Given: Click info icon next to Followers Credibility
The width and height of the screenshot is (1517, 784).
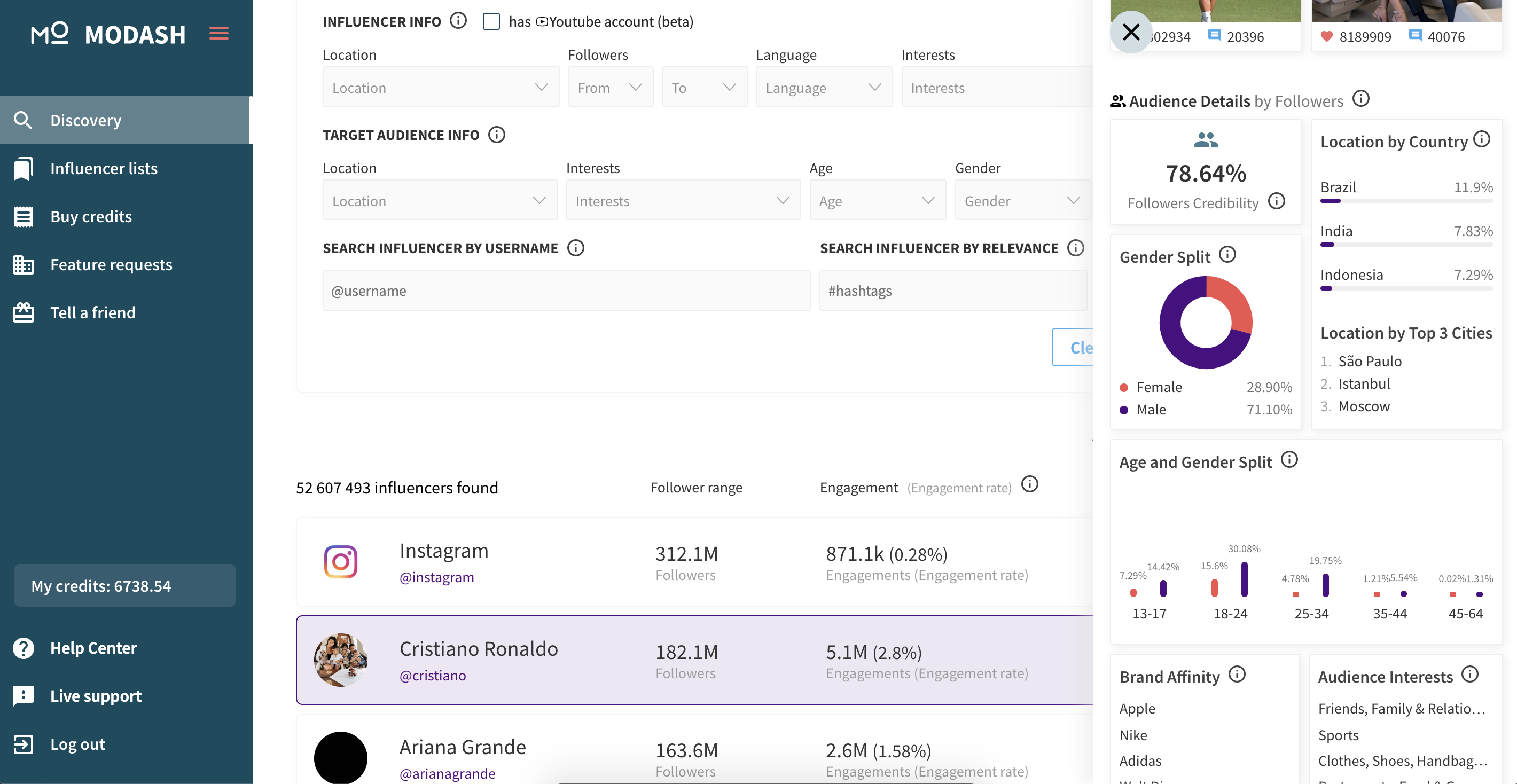Looking at the screenshot, I should (x=1276, y=201).
